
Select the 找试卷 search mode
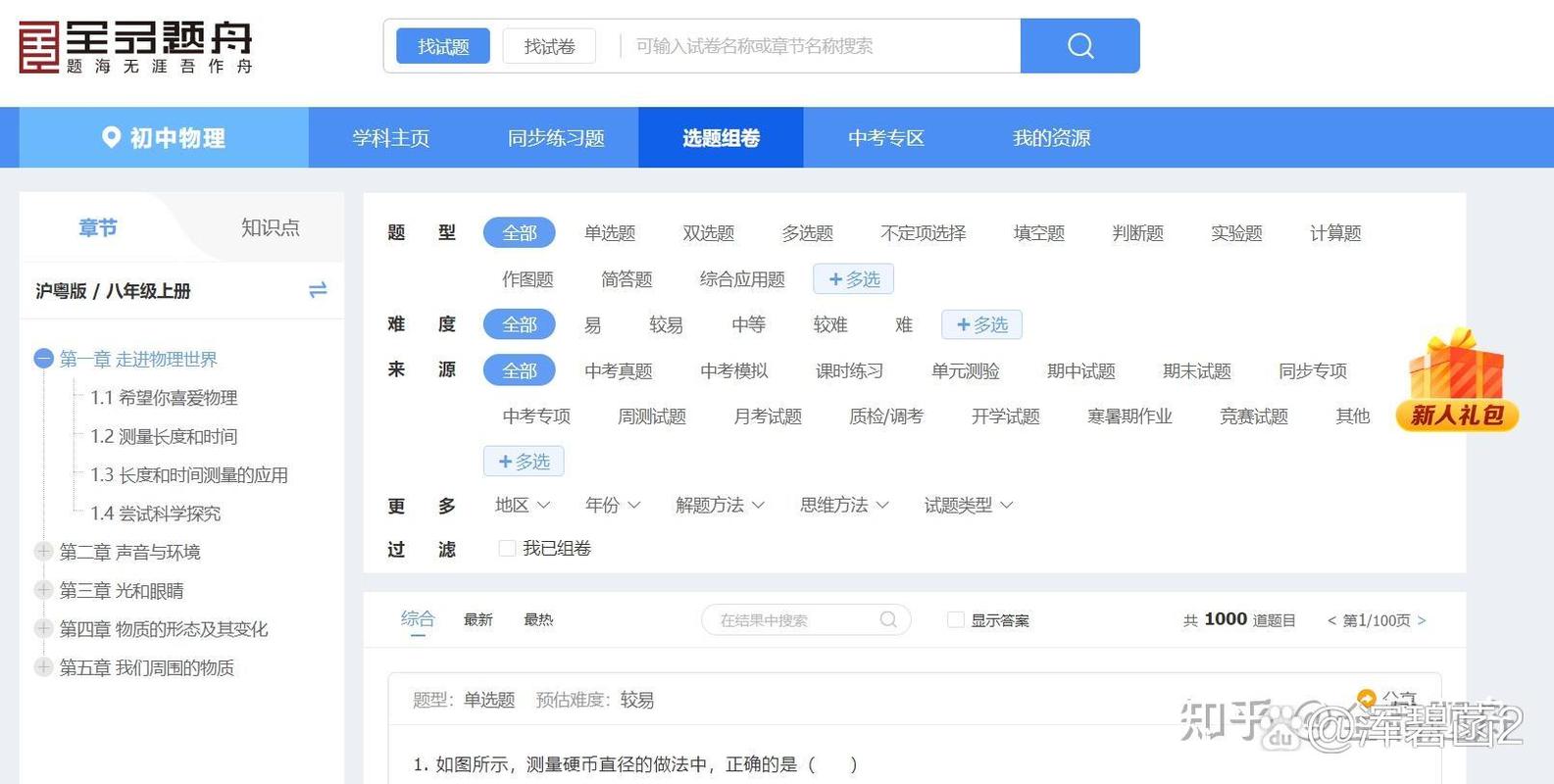click(x=549, y=46)
